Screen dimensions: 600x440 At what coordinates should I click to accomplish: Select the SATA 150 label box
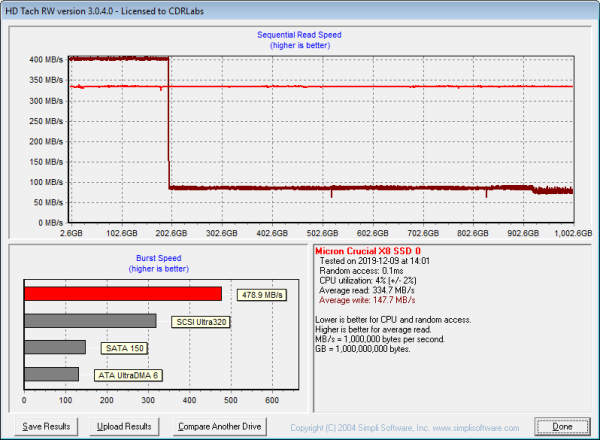pyautogui.click(x=125, y=348)
